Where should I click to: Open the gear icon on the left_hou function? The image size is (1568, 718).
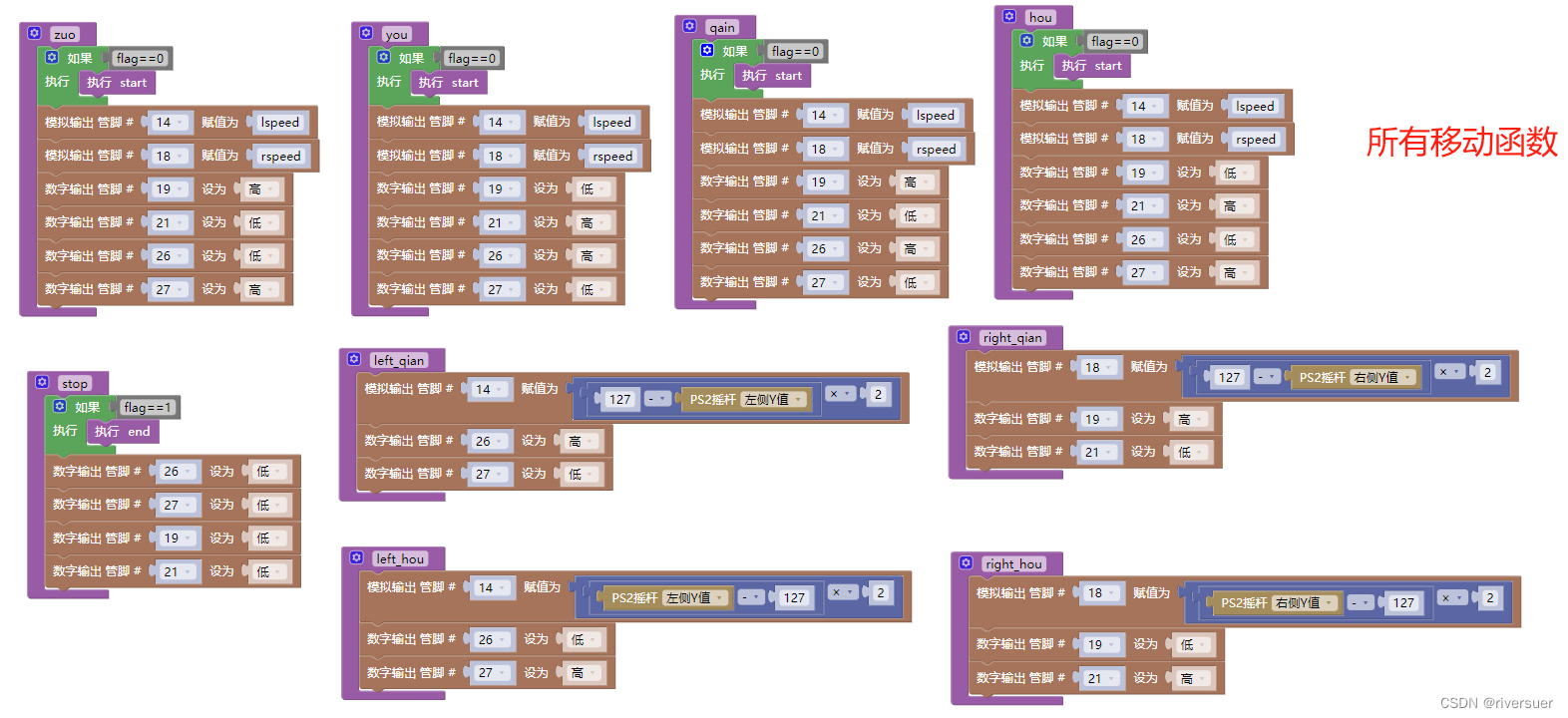point(356,557)
